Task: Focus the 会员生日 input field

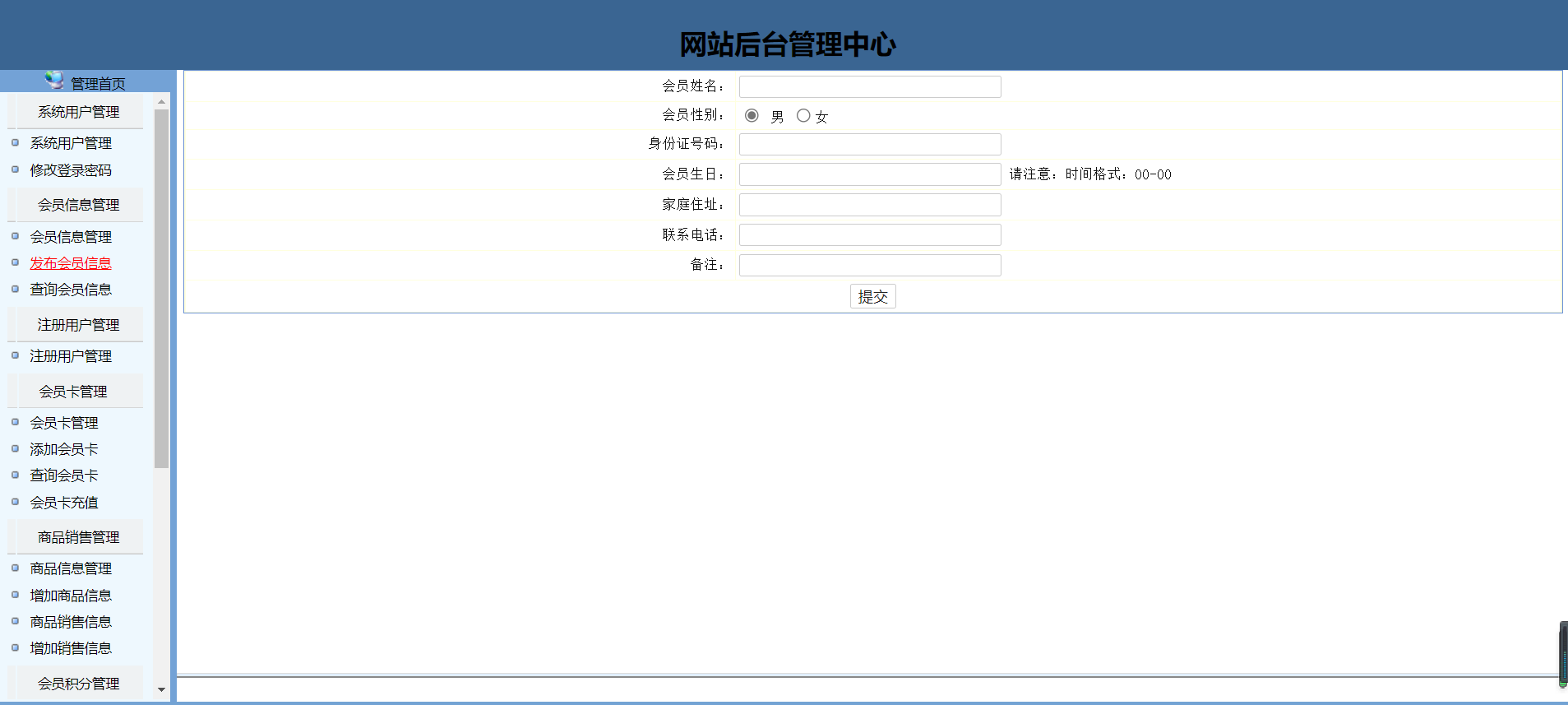Action: pyautogui.click(x=869, y=174)
